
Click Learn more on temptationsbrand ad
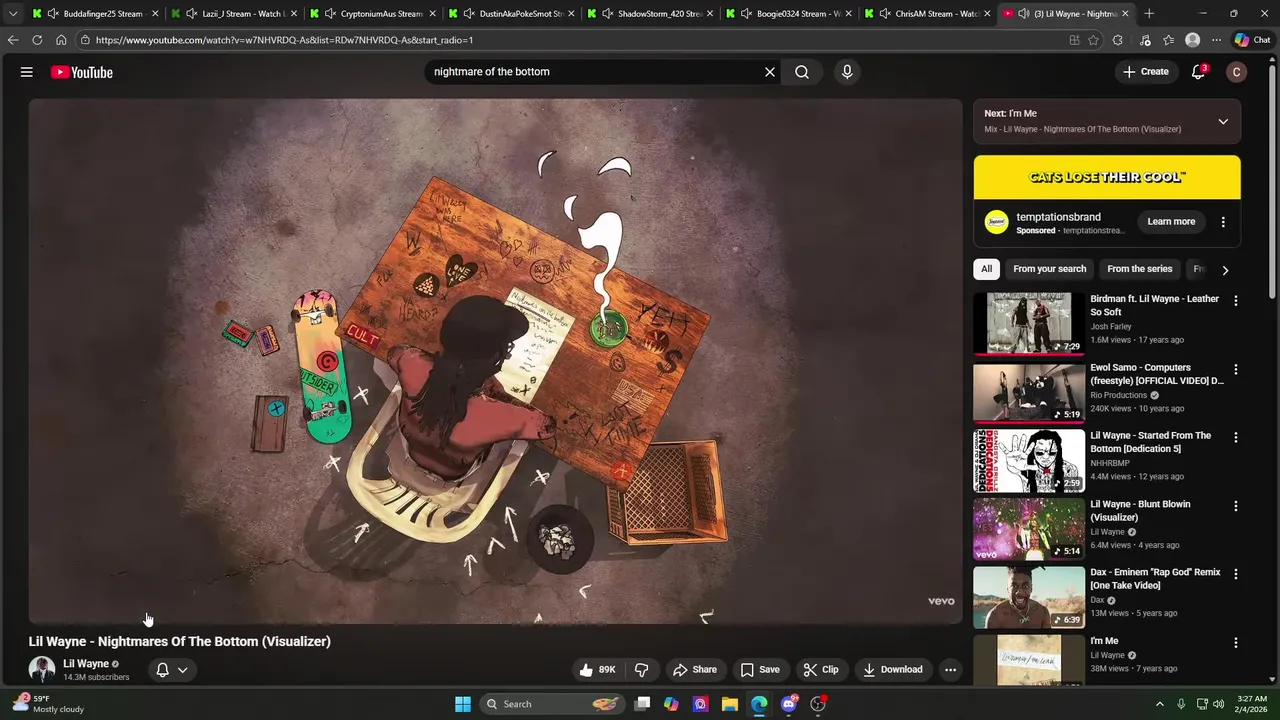coord(1171,222)
